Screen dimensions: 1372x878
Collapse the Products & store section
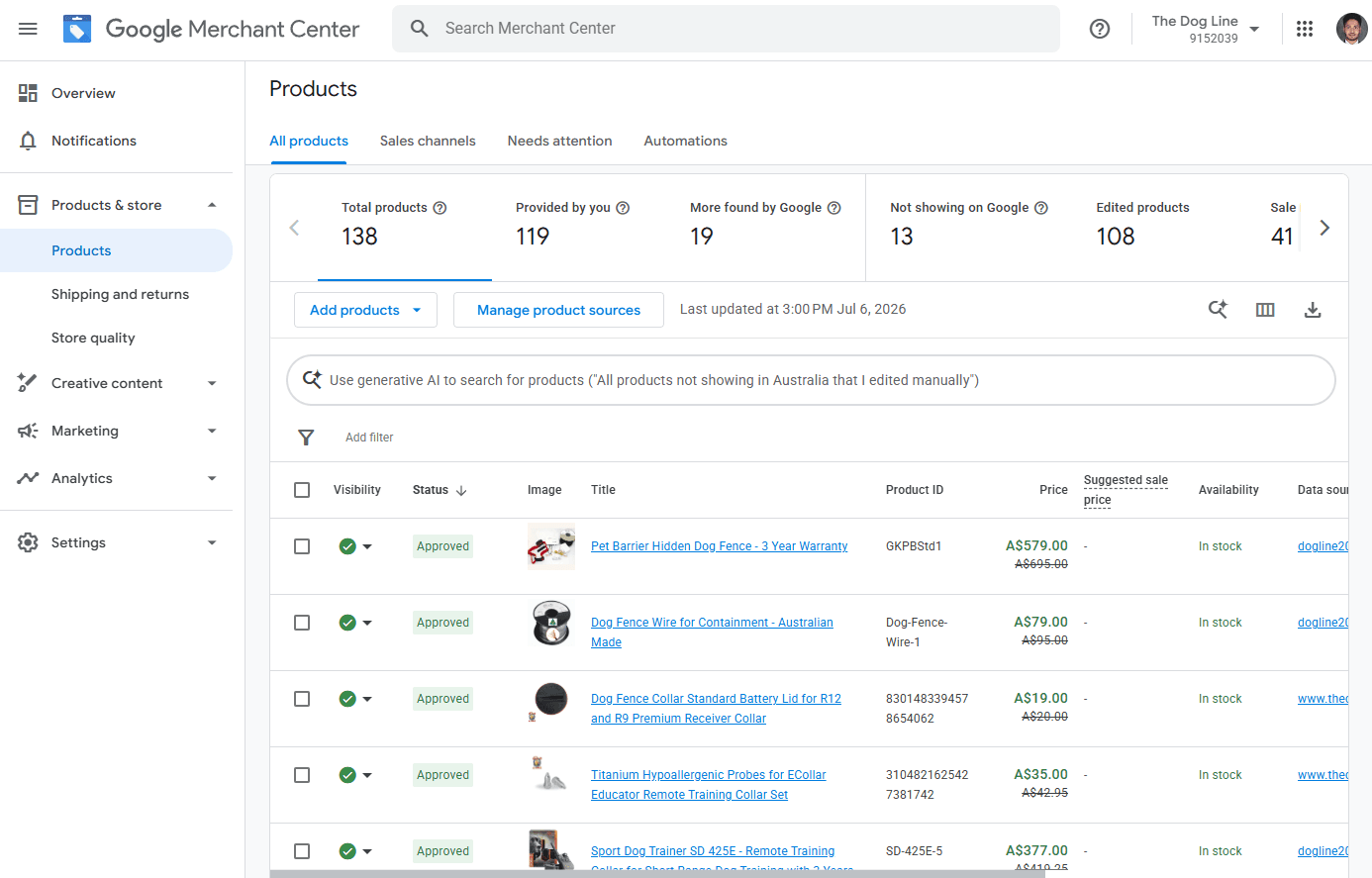click(x=212, y=205)
